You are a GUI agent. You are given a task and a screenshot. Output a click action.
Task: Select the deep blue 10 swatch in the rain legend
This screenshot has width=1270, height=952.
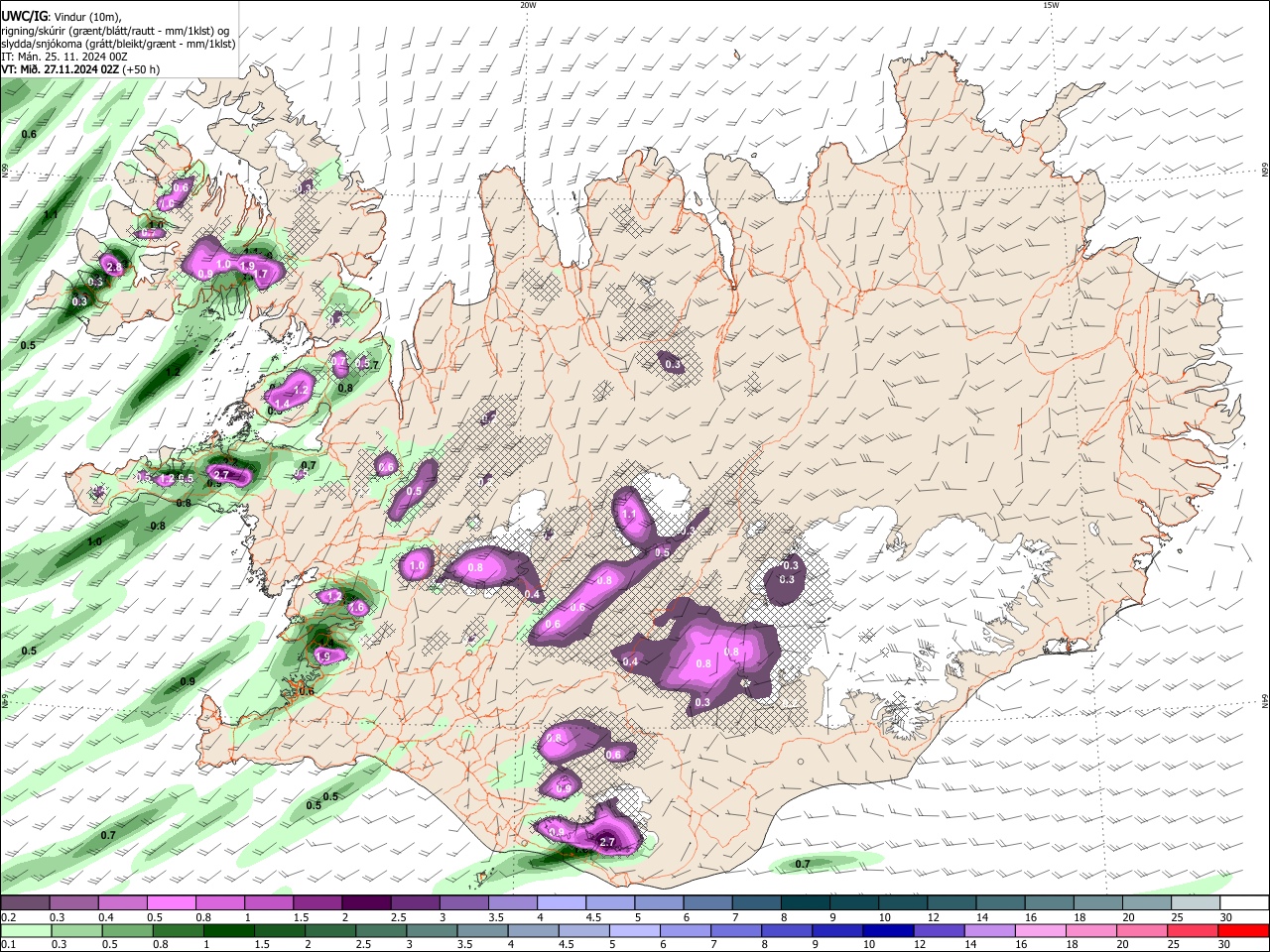coord(887,930)
